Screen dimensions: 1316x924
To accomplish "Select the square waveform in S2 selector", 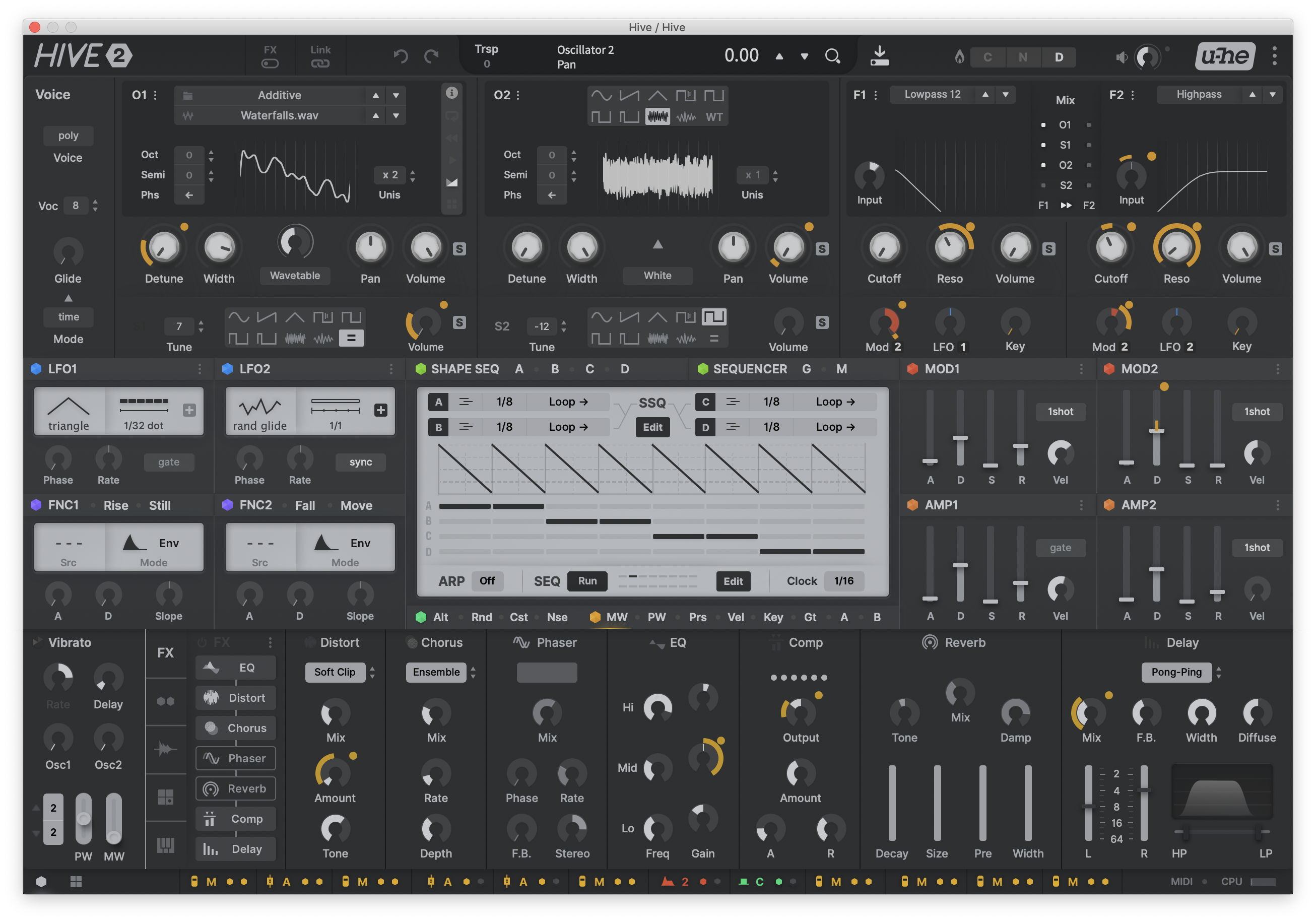I will coord(713,317).
